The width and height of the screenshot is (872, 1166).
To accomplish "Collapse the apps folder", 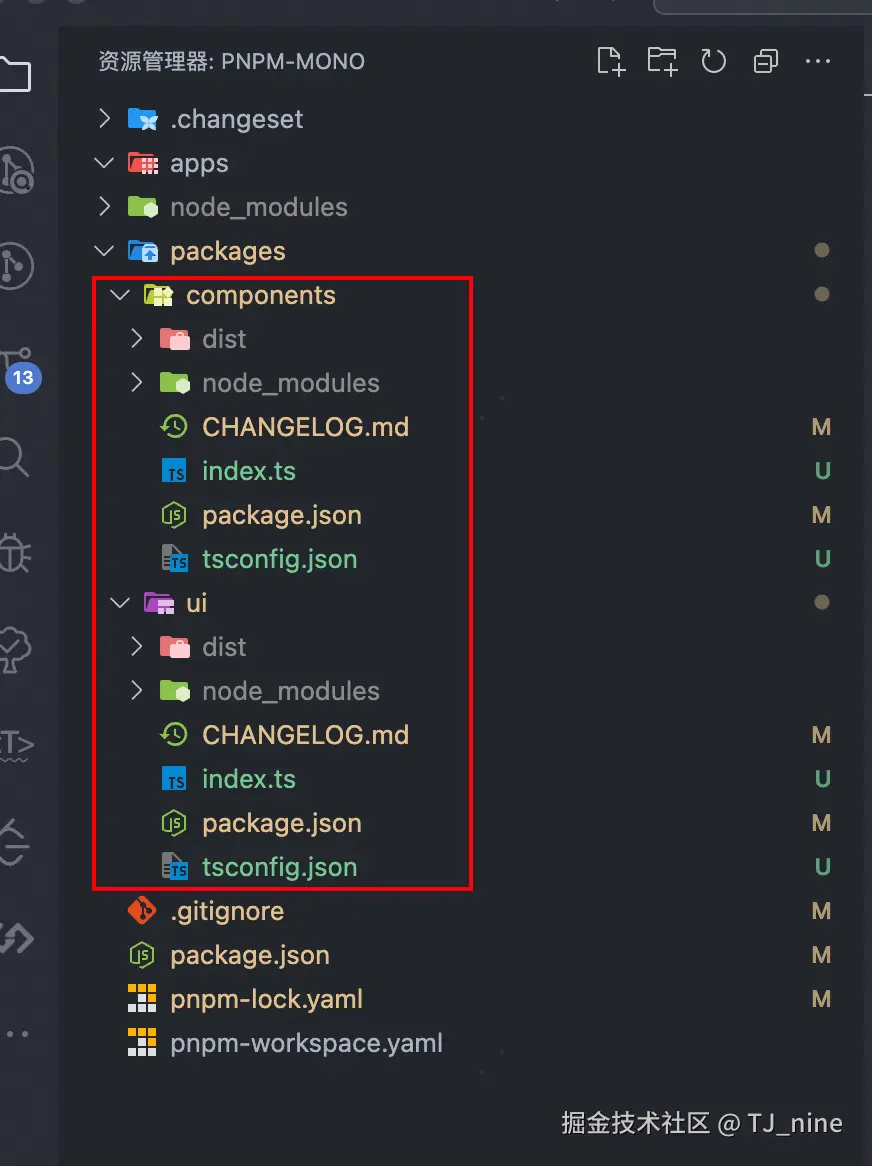I will point(199,163).
